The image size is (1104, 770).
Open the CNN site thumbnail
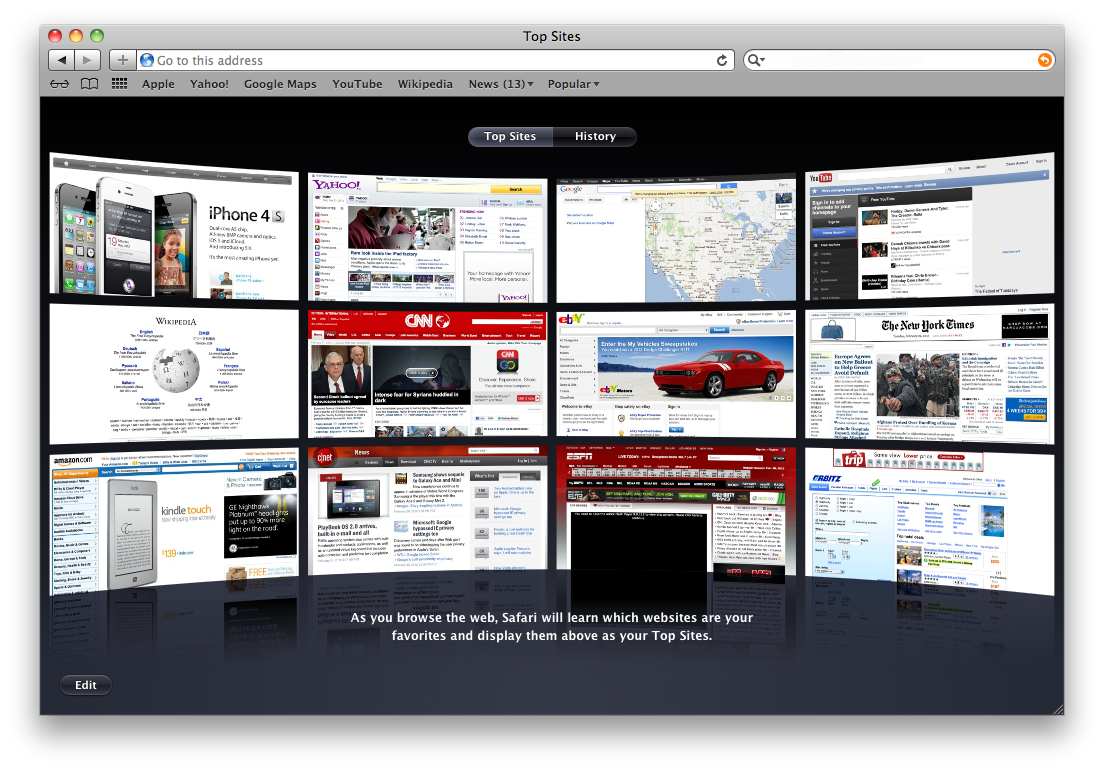pos(427,374)
